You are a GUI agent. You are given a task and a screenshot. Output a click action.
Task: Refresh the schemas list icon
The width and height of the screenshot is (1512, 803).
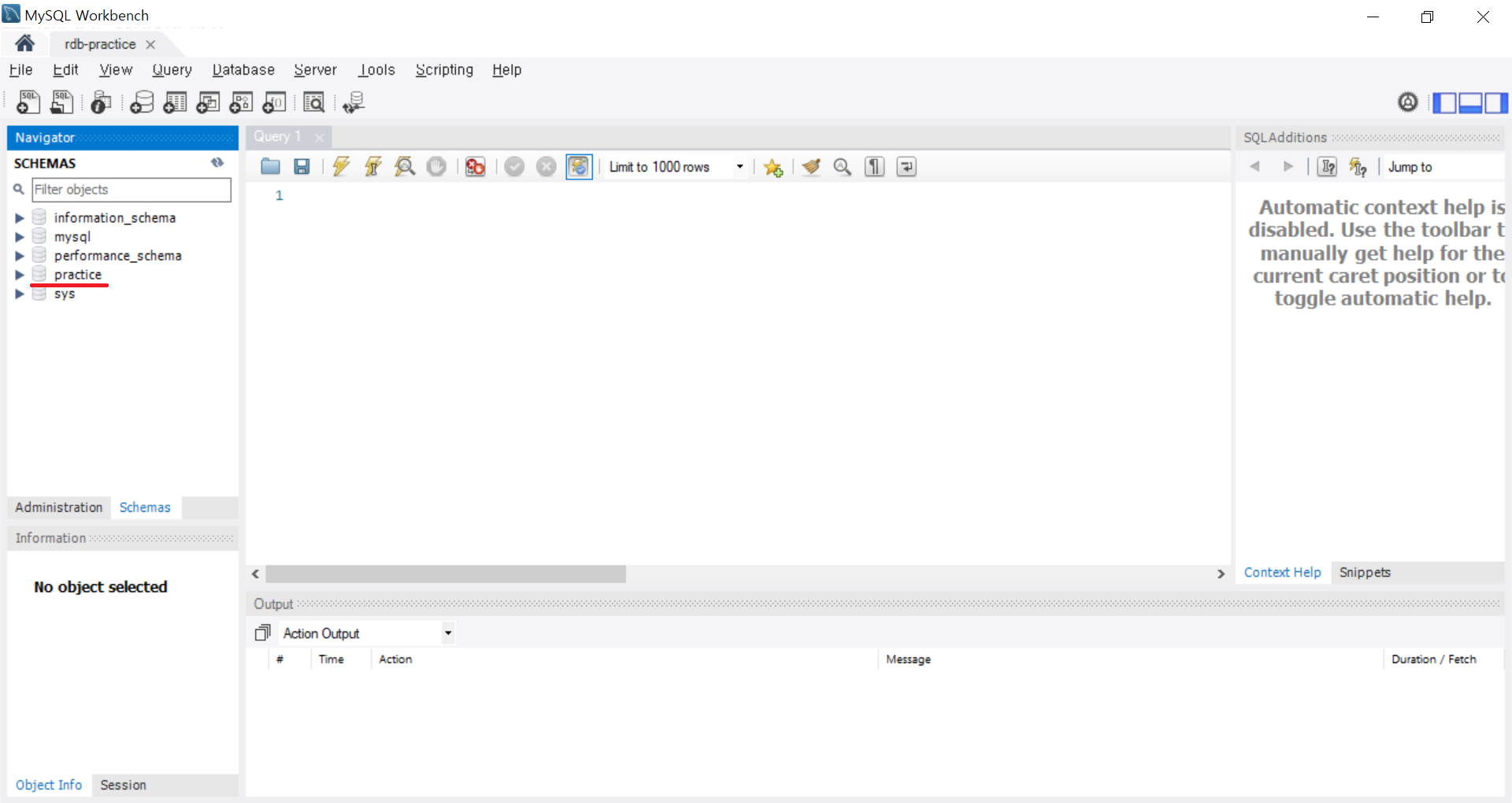217,163
